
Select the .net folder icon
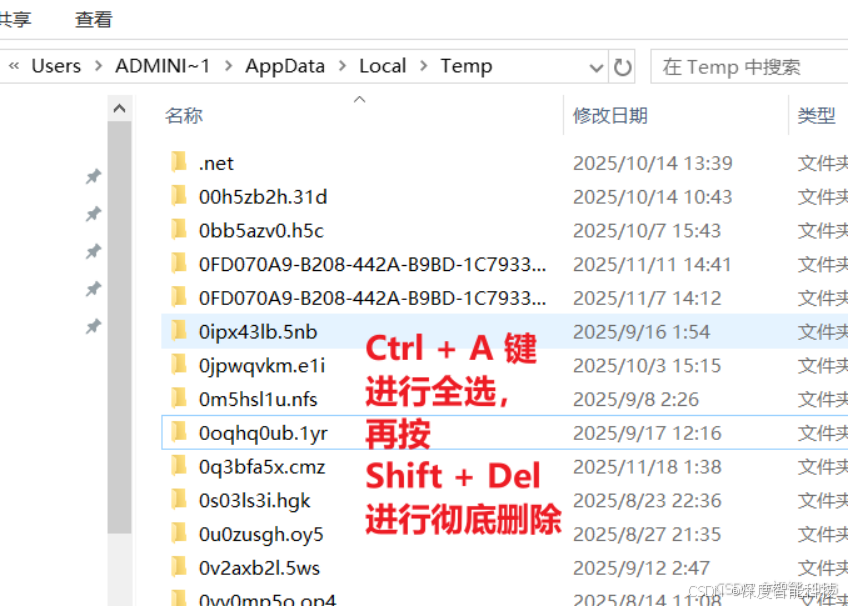178,162
